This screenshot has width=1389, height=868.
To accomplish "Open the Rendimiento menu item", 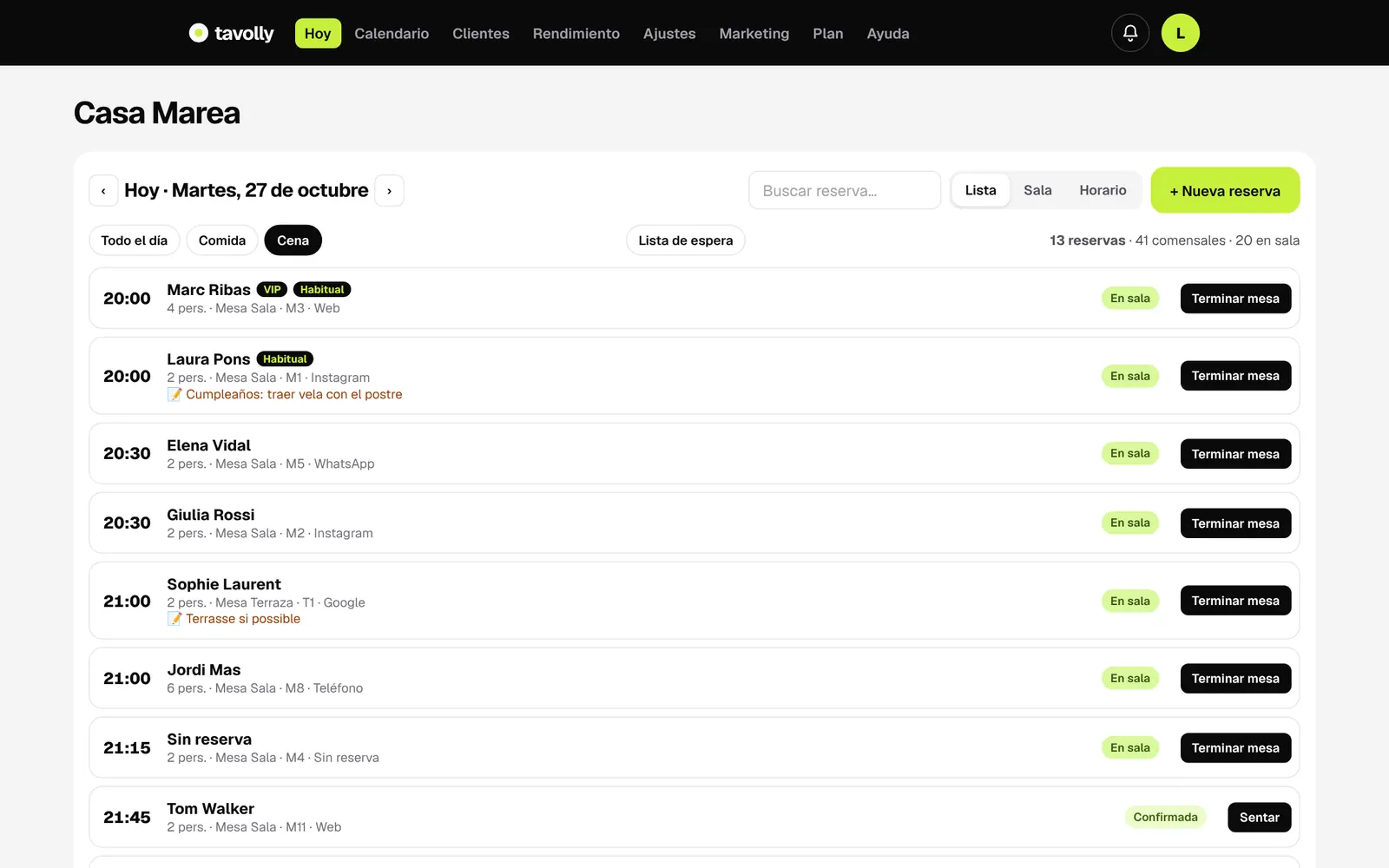I will pyautogui.click(x=576, y=34).
